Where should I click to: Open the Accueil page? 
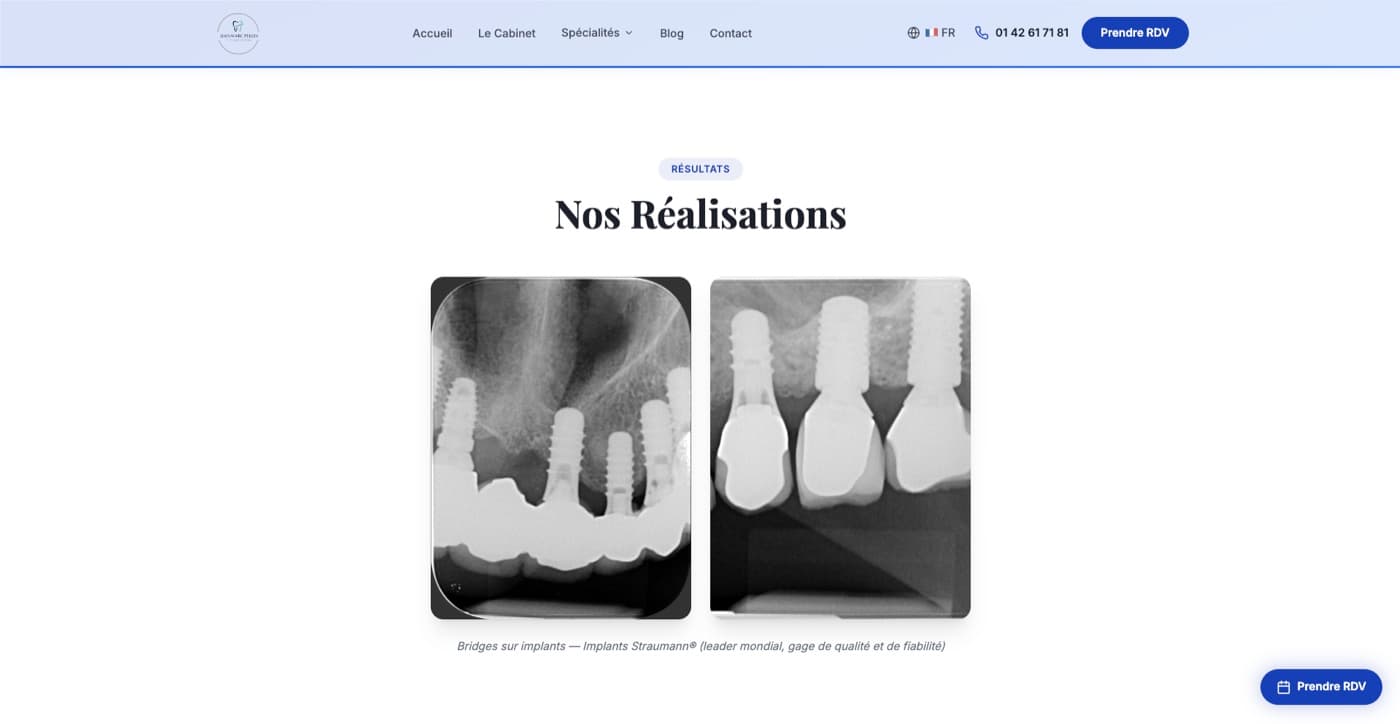click(432, 33)
